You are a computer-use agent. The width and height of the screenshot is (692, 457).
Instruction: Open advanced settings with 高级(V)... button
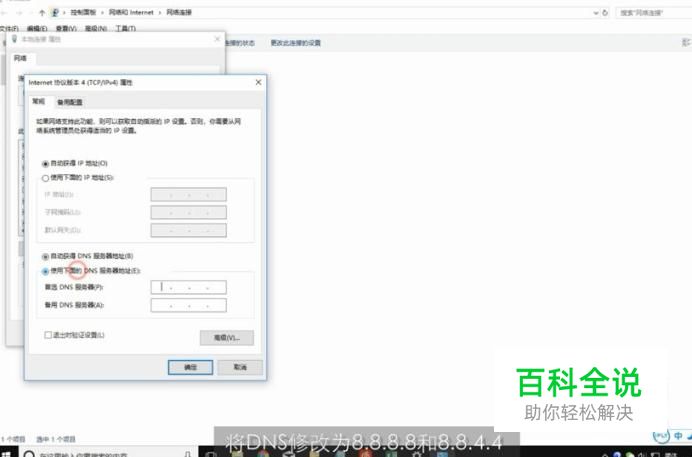[227, 338]
